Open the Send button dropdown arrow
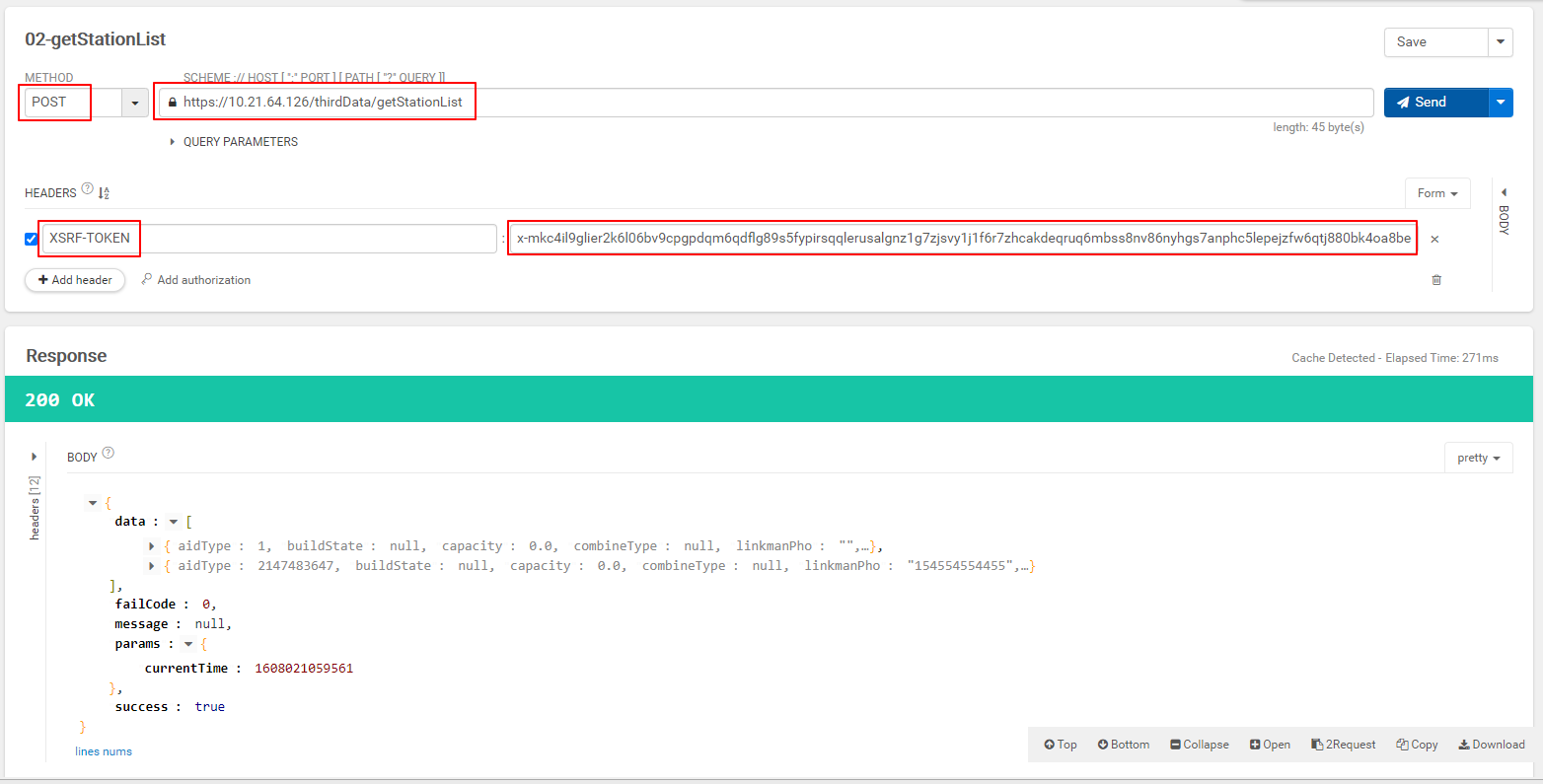This screenshot has height=784, width=1543. tap(1501, 103)
